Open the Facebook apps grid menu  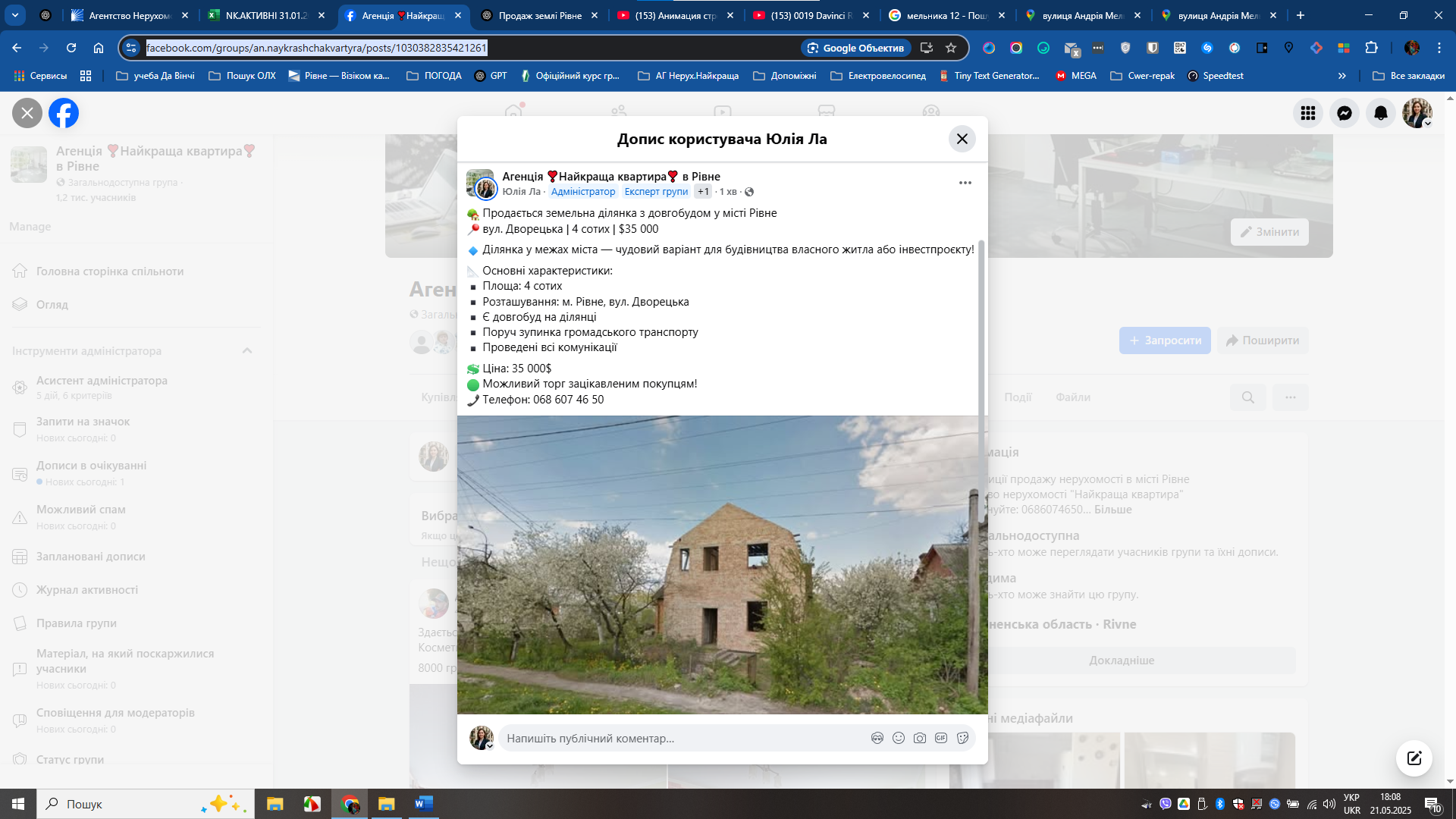(1307, 113)
